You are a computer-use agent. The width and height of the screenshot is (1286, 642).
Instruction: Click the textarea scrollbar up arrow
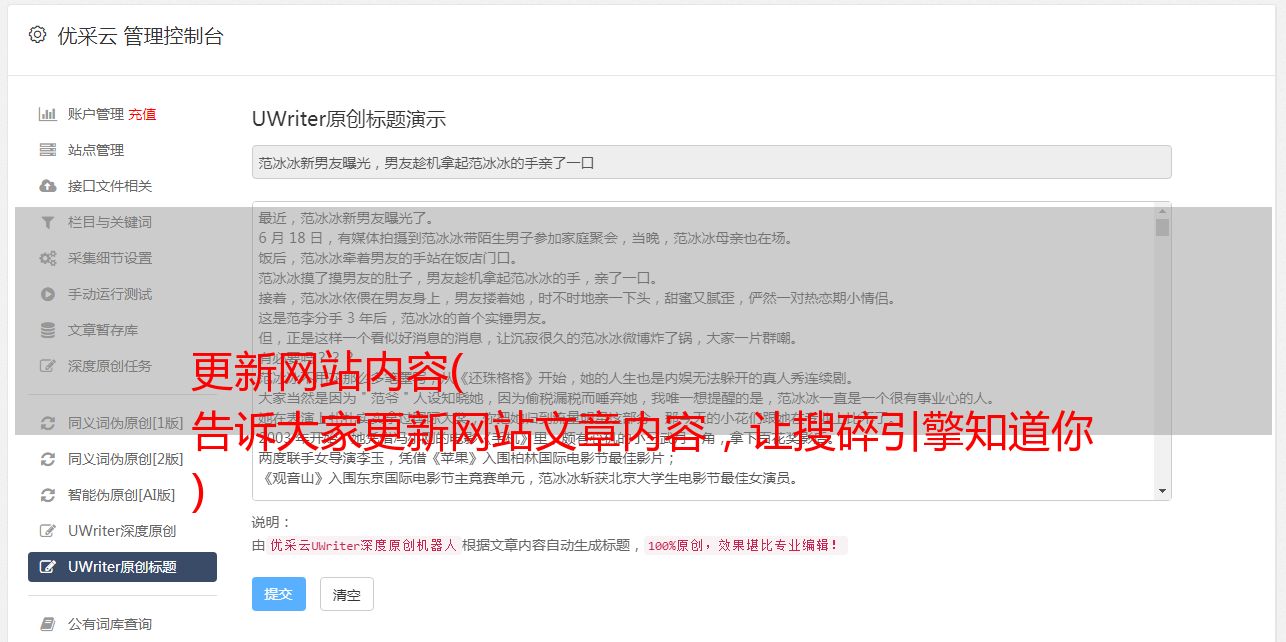tap(1162, 211)
